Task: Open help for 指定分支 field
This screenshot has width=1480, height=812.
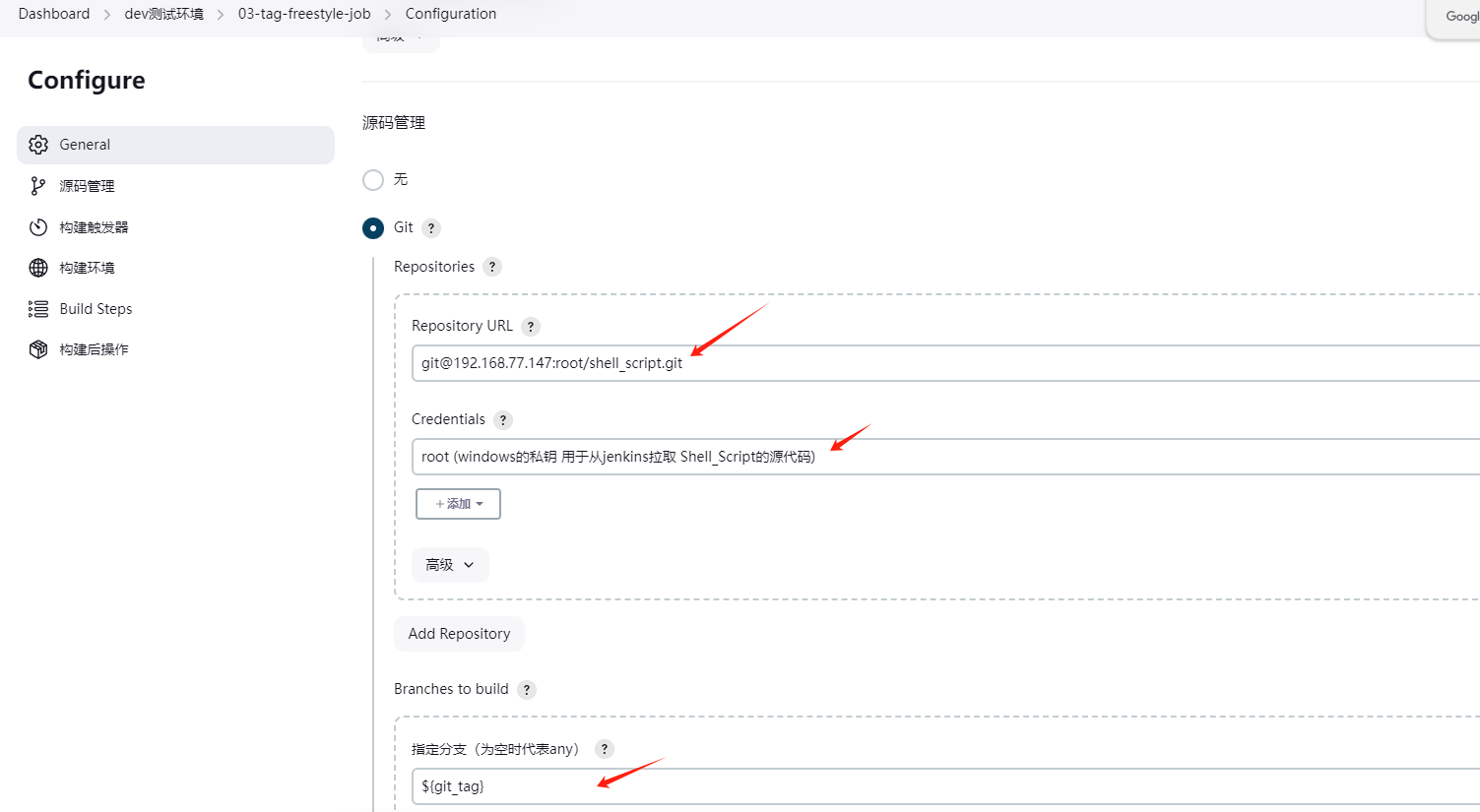Action: click(x=605, y=749)
